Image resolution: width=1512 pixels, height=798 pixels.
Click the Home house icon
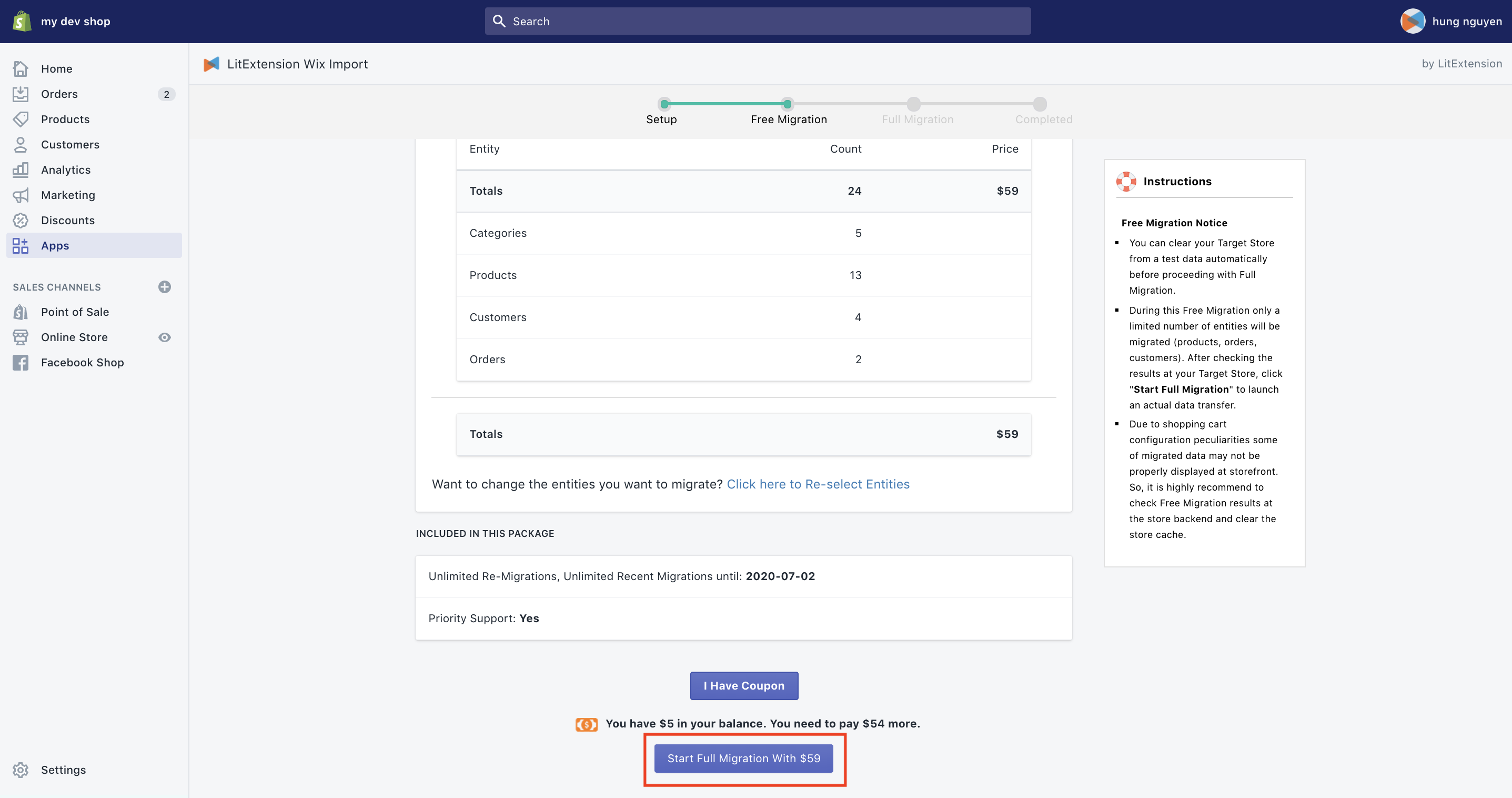[21, 69]
